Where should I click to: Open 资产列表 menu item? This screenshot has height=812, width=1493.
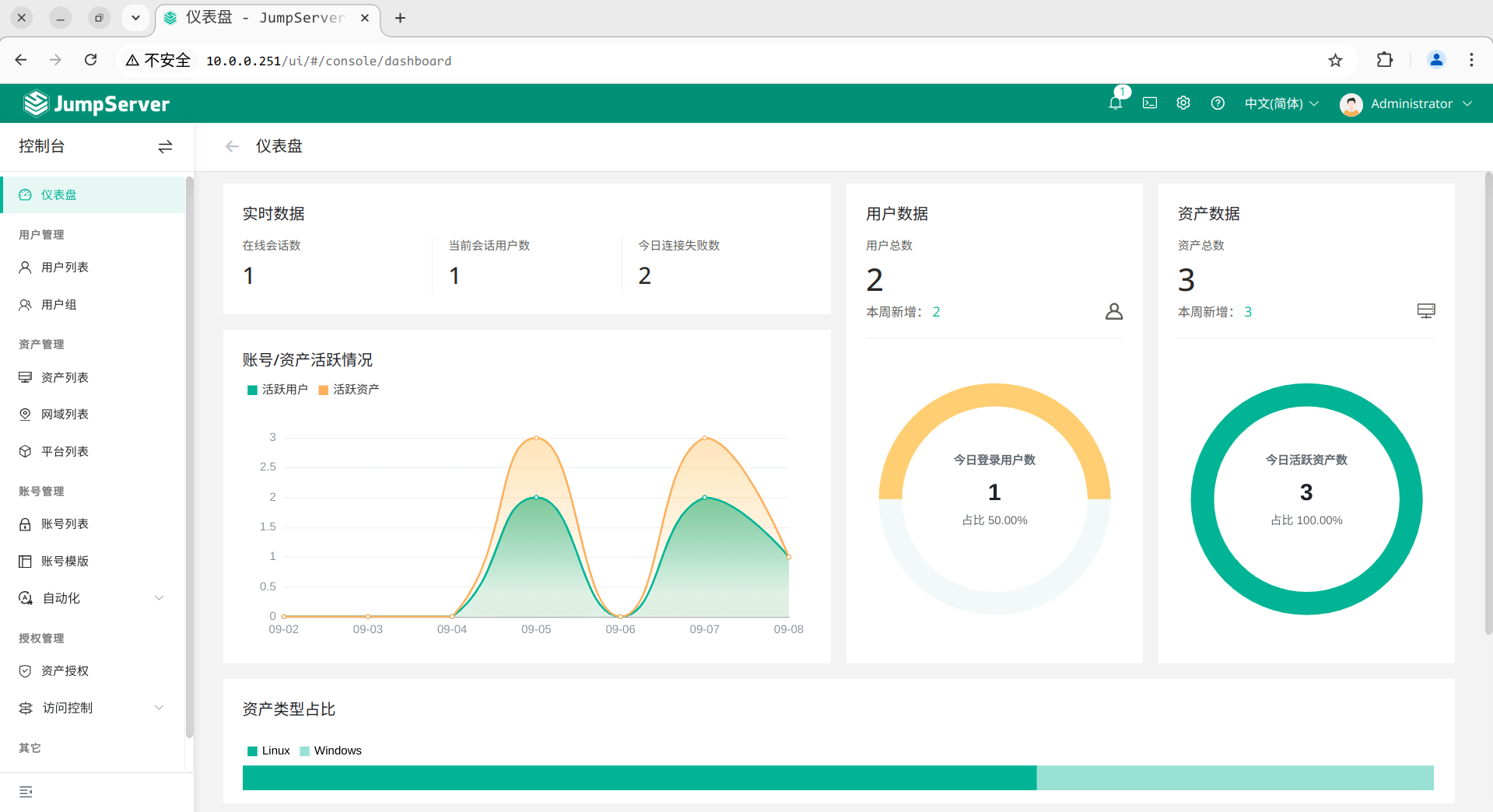coord(93,377)
